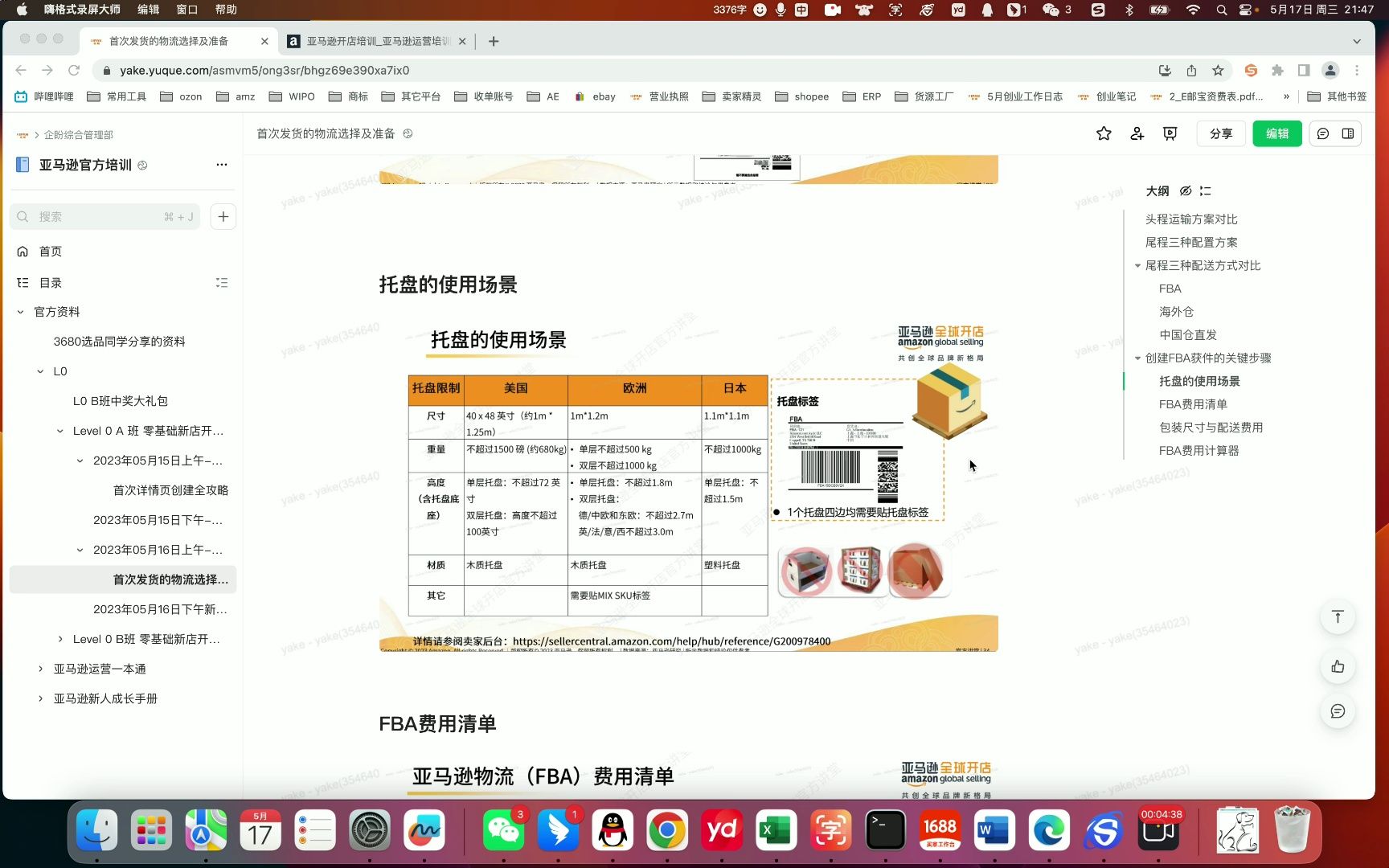Viewport: 1389px width, 868px height.
Task: Open the floating comment button
Action: coord(1338,711)
